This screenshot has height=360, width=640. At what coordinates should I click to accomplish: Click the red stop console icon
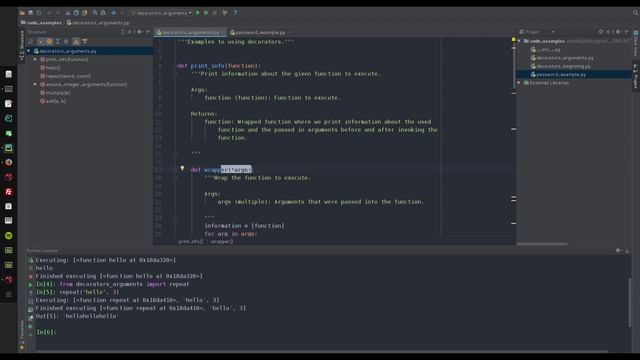[x=31, y=276]
